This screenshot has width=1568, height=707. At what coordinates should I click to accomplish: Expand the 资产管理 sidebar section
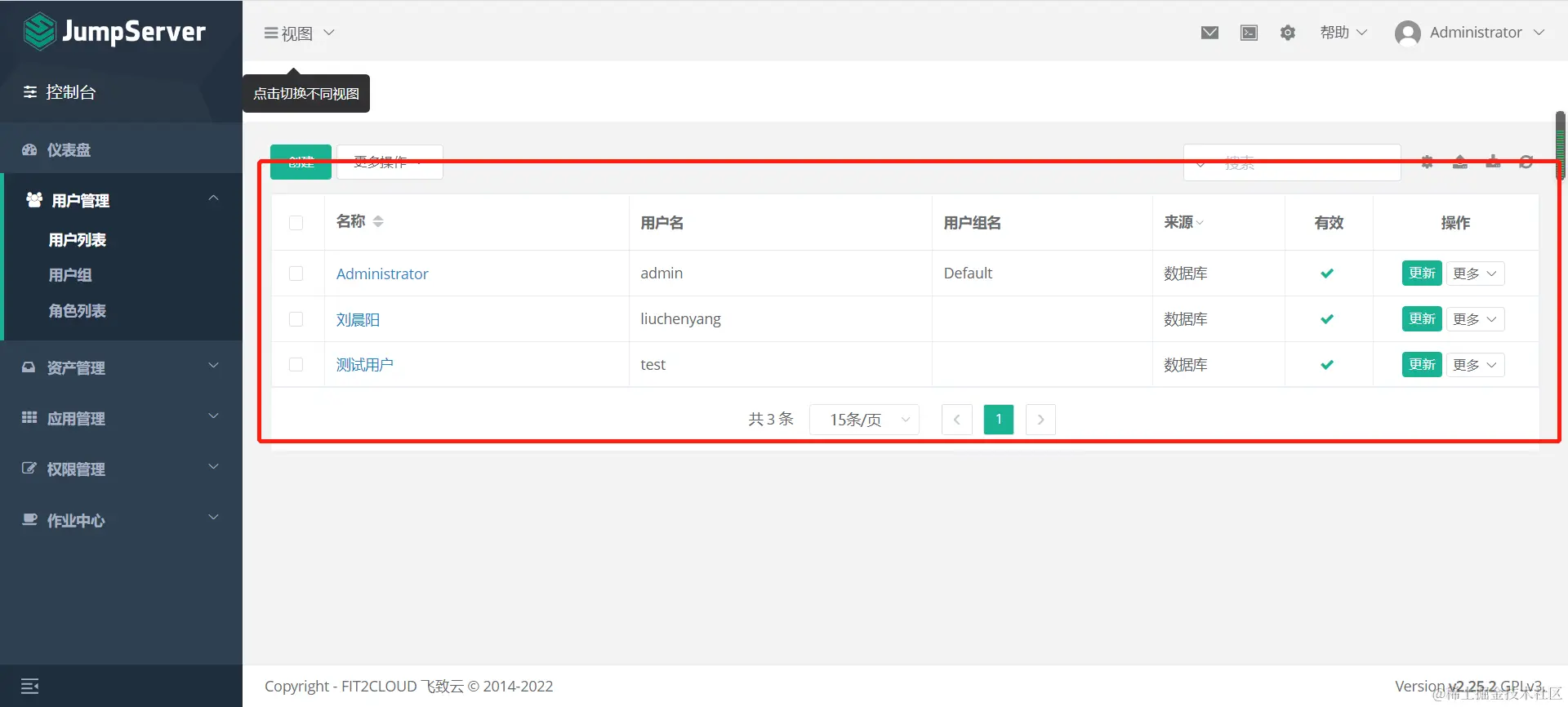tap(121, 367)
